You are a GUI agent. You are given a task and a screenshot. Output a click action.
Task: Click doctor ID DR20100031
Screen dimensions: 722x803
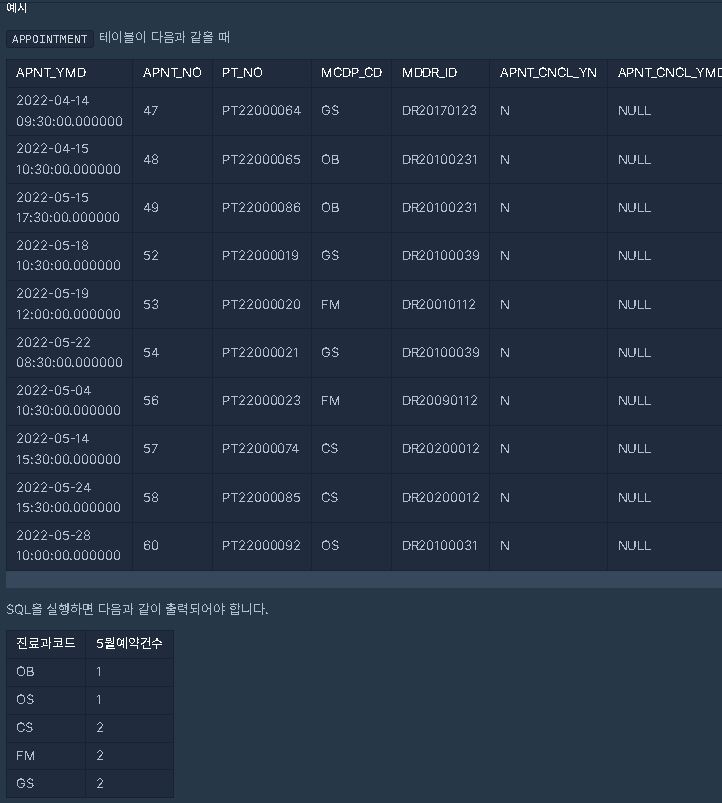point(440,545)
